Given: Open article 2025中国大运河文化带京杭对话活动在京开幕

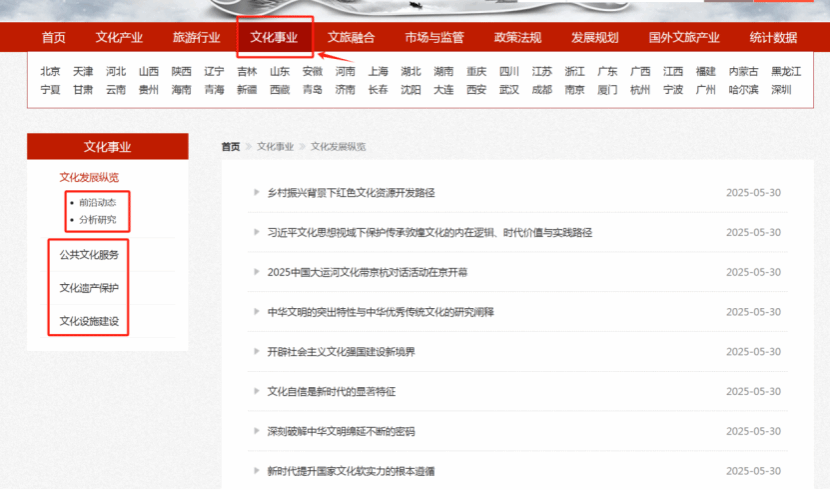Looking at the screenshot, I should (x=367, y=272).
